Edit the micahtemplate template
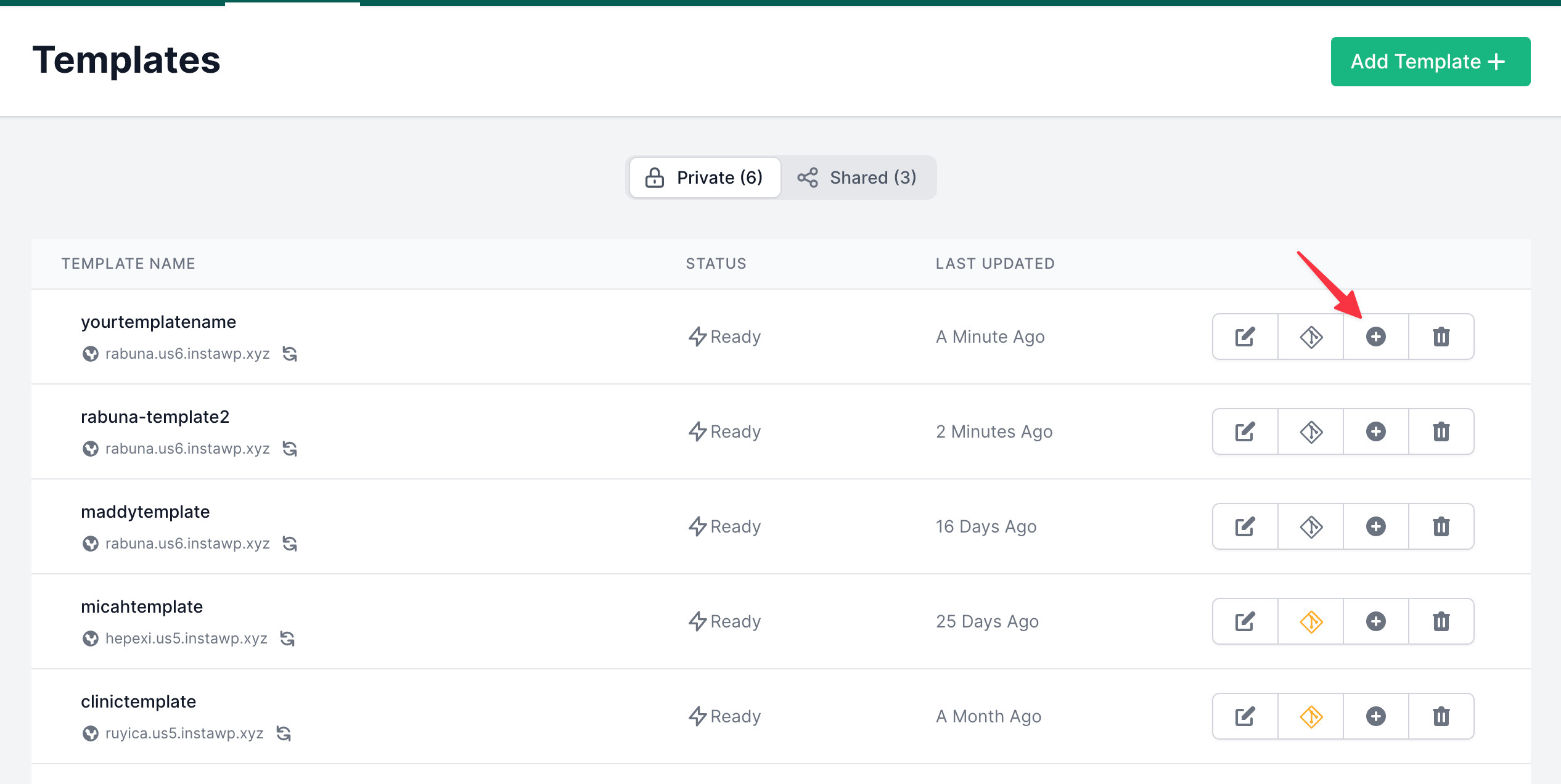 click(1245, 621)
